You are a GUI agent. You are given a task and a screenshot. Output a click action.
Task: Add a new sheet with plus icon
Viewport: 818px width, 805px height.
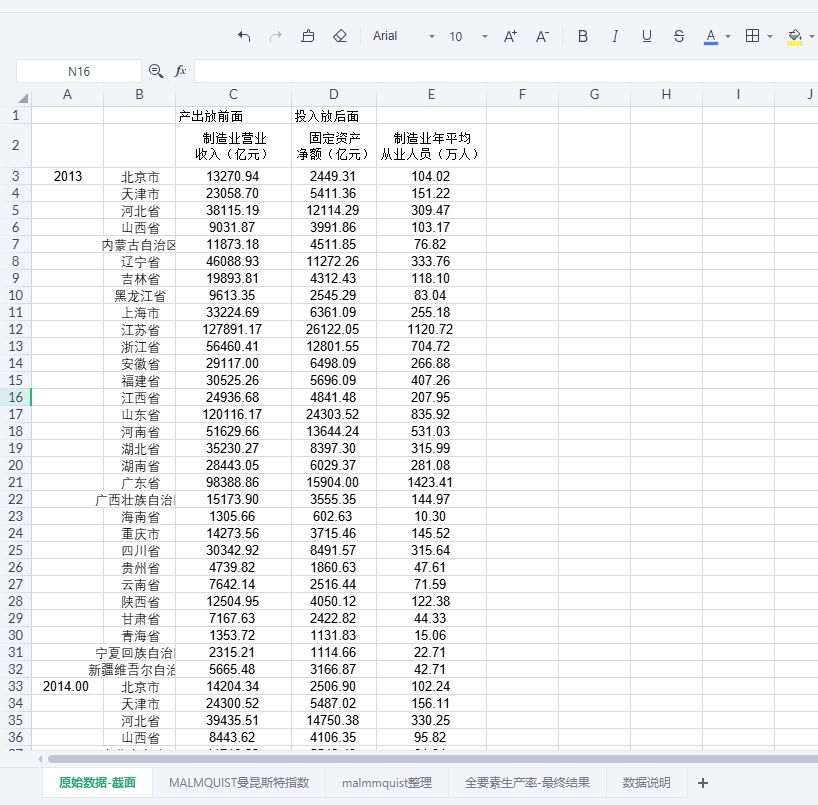click(703, 783)
